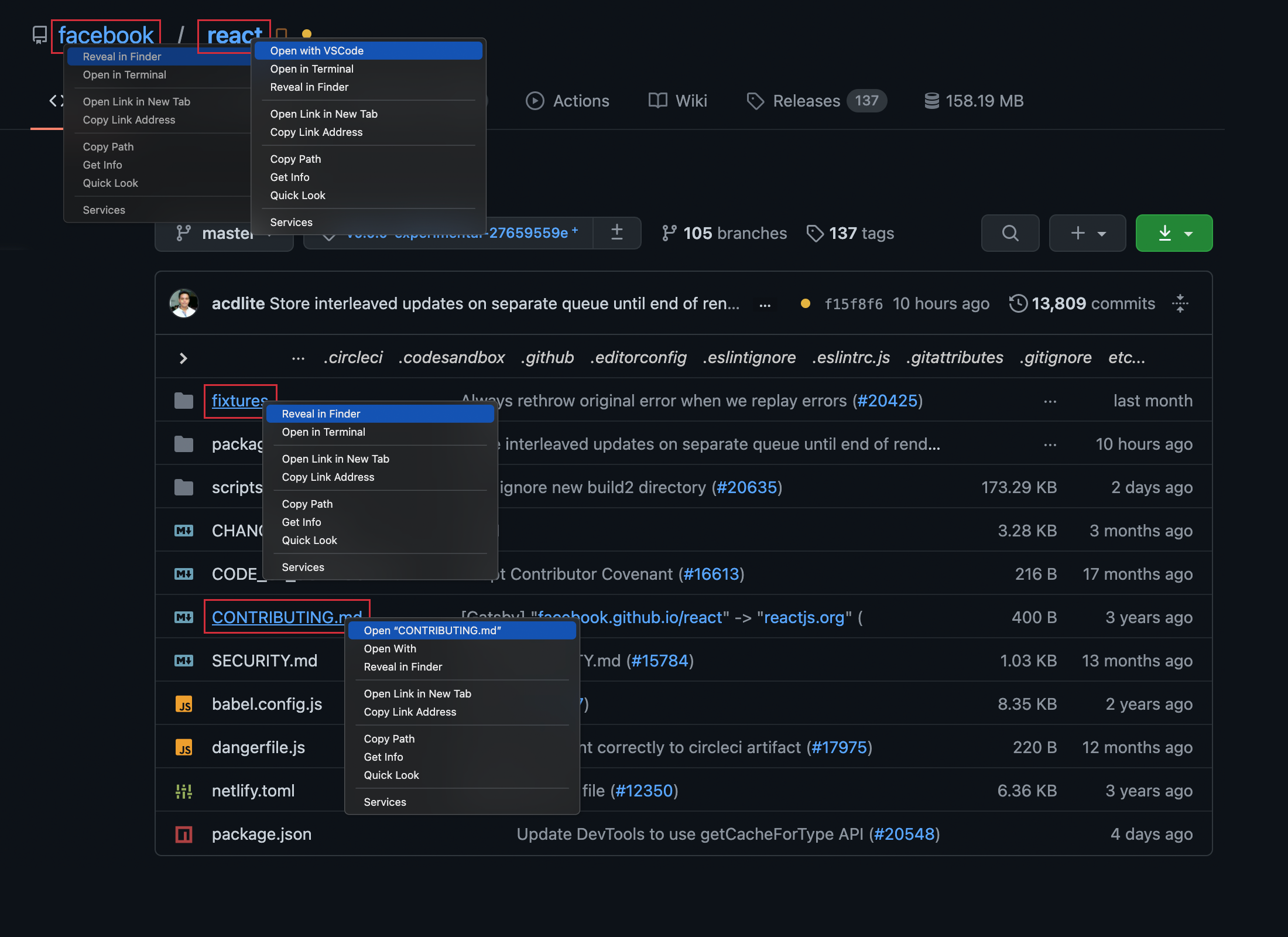This screenshot has width=1288, height=937.
Task: Open the .github folder
Action: pos(547,357)
